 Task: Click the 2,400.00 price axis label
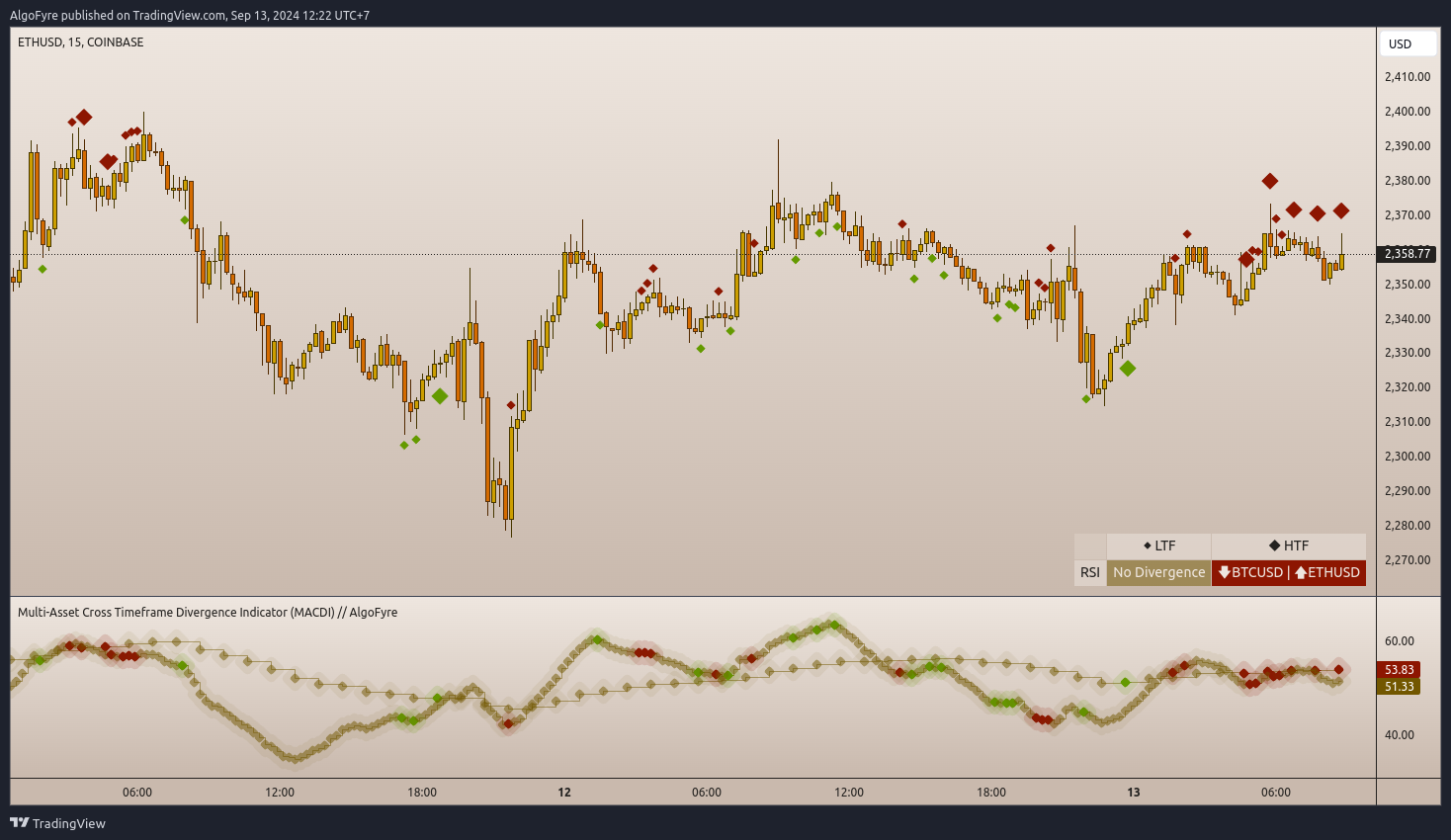pos(1408,112)
